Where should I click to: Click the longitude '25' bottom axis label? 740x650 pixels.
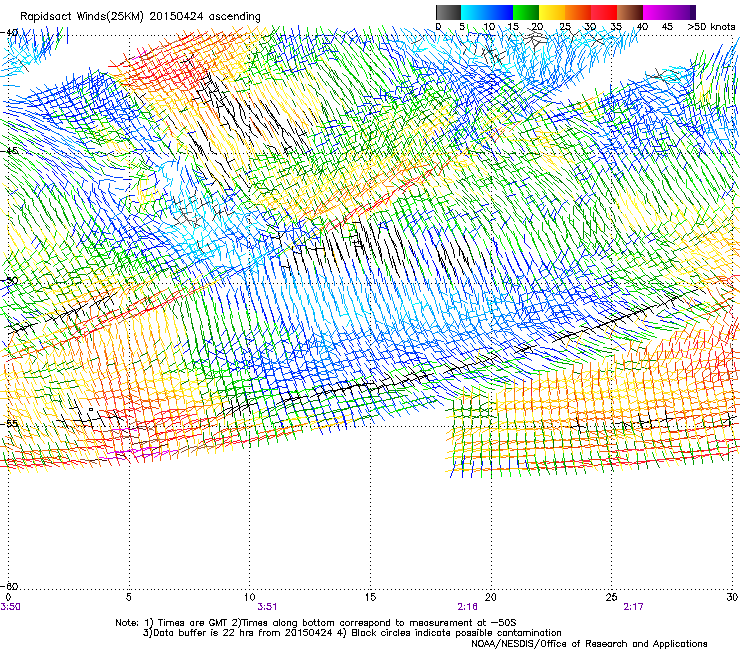611,597
